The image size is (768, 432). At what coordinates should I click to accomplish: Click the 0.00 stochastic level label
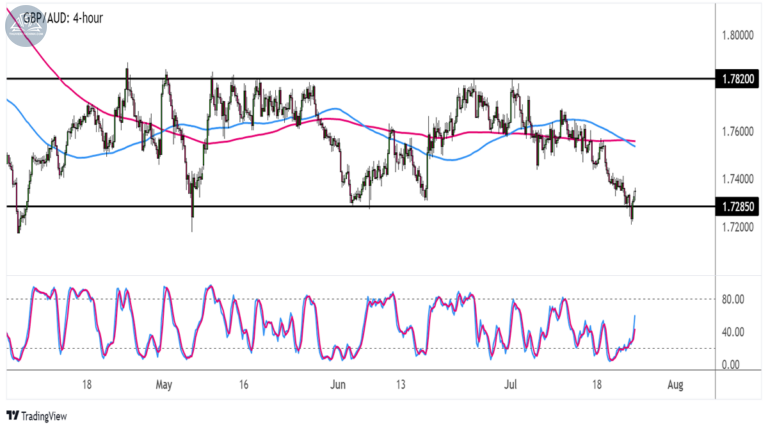[x=730, y=365]
